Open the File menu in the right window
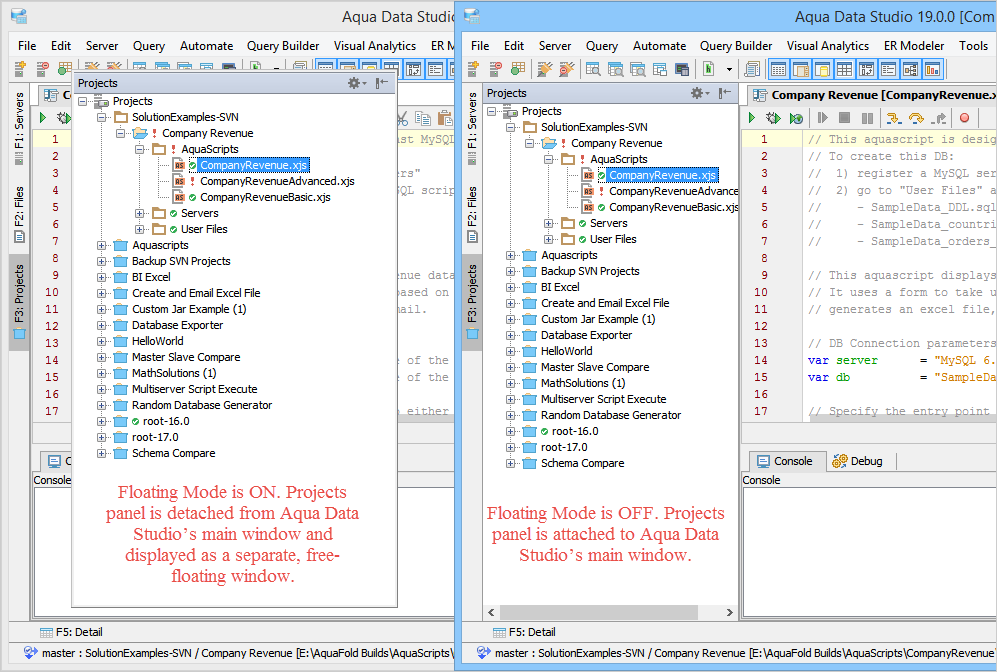The width and height of the screenshot is (997, 672). point(480,46)
